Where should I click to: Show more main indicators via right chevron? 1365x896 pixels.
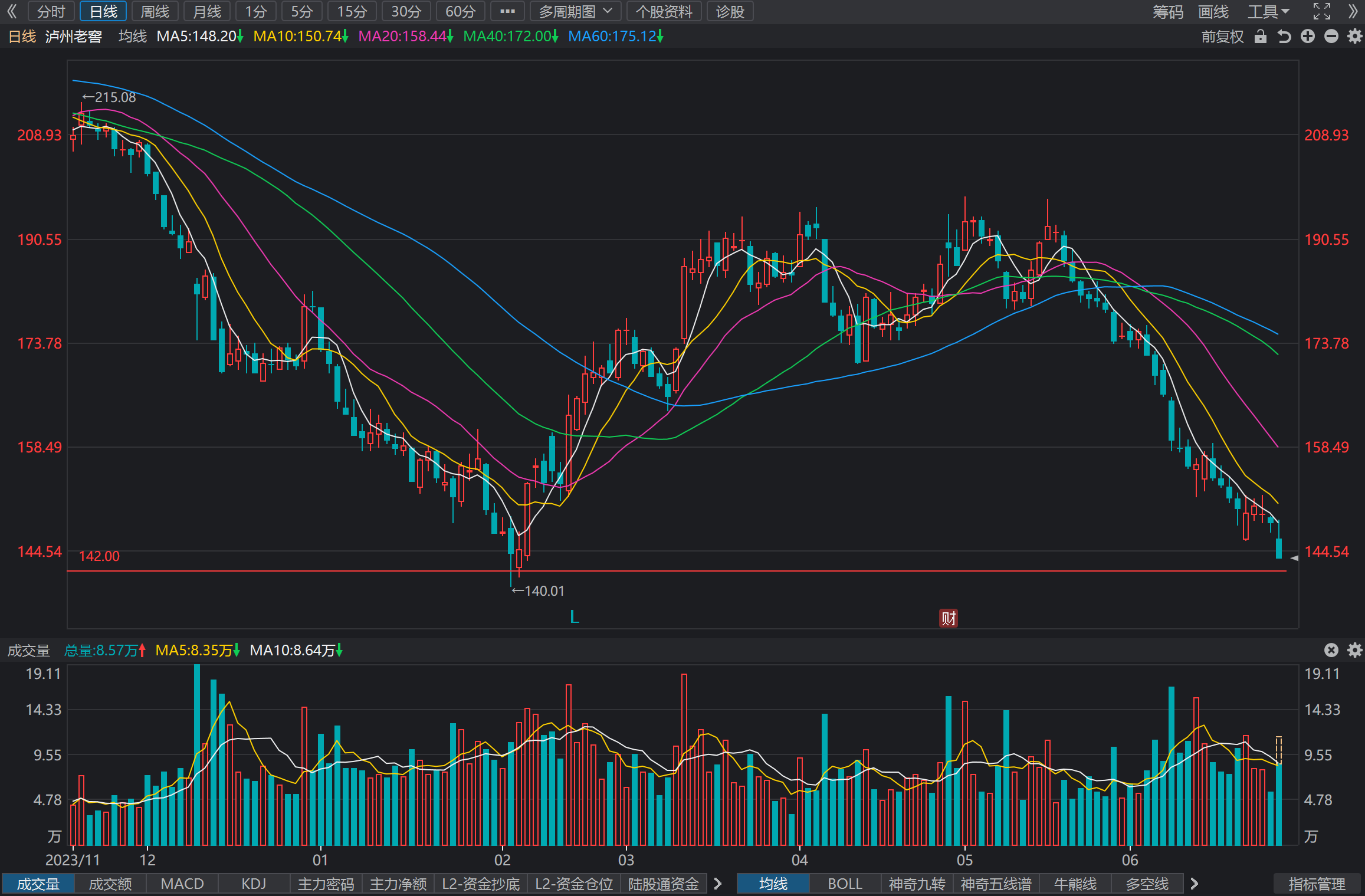(x=1195, y=884)
